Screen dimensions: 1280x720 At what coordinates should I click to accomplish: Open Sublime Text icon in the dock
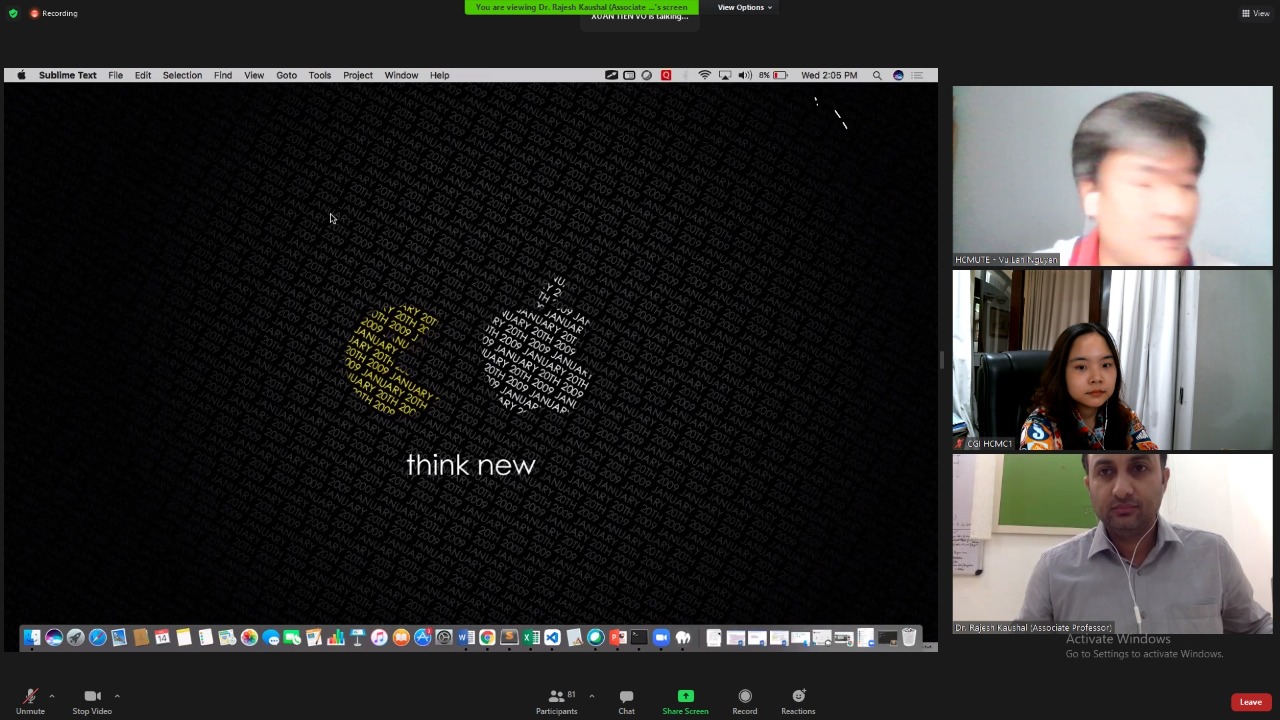[509, 638]
